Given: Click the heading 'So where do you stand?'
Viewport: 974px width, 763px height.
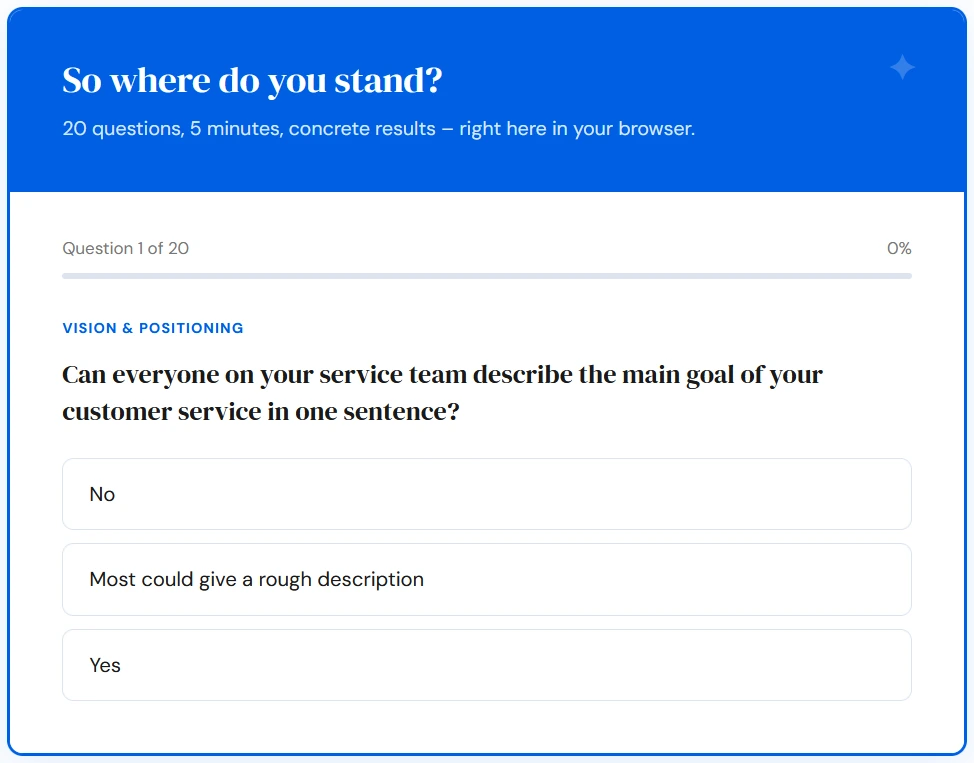Looking at the screenshot, I should pos(253,81).
